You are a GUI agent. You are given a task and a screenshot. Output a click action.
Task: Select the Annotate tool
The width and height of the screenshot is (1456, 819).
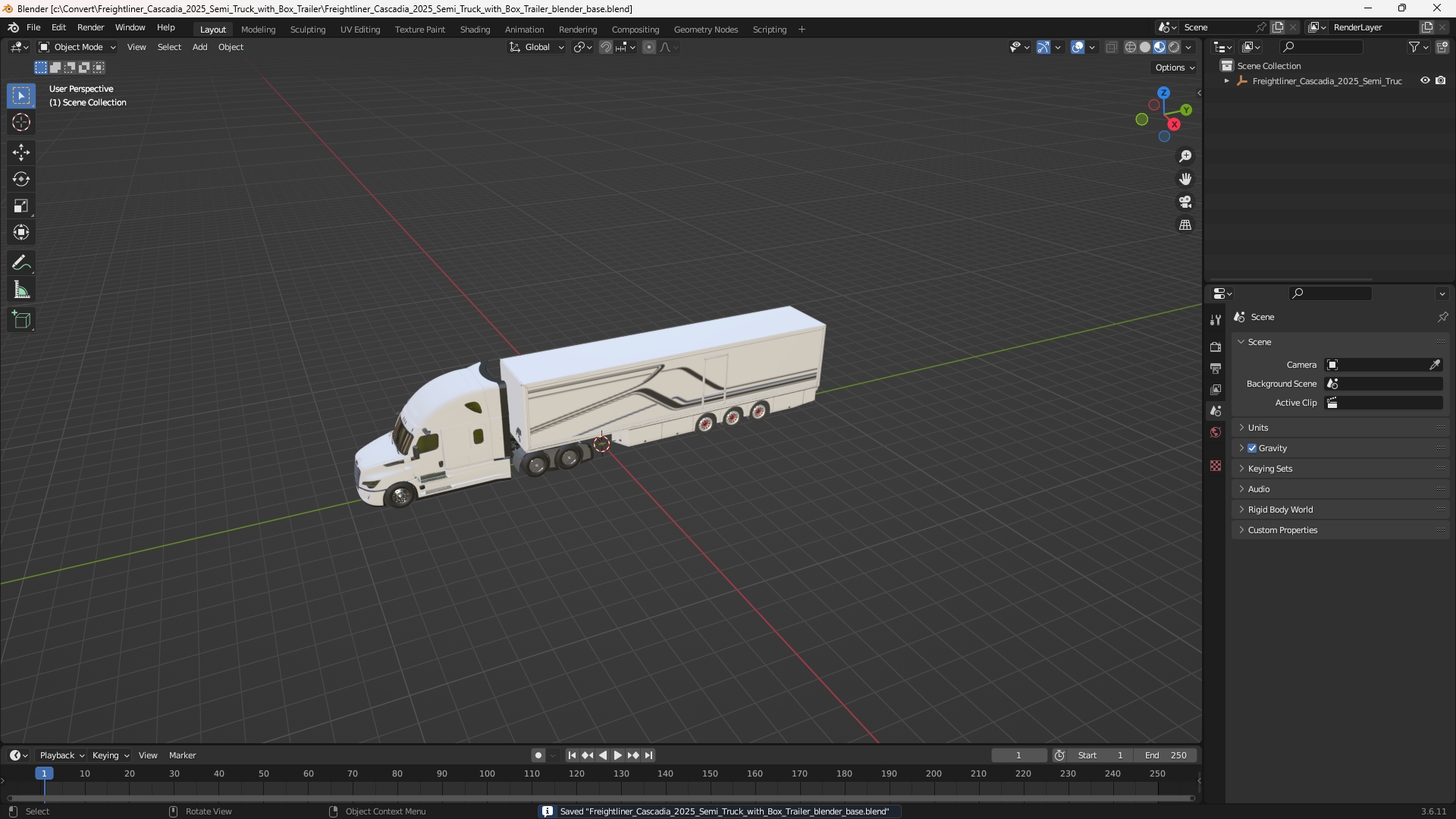pyautogui.click(x=21, y=263)
